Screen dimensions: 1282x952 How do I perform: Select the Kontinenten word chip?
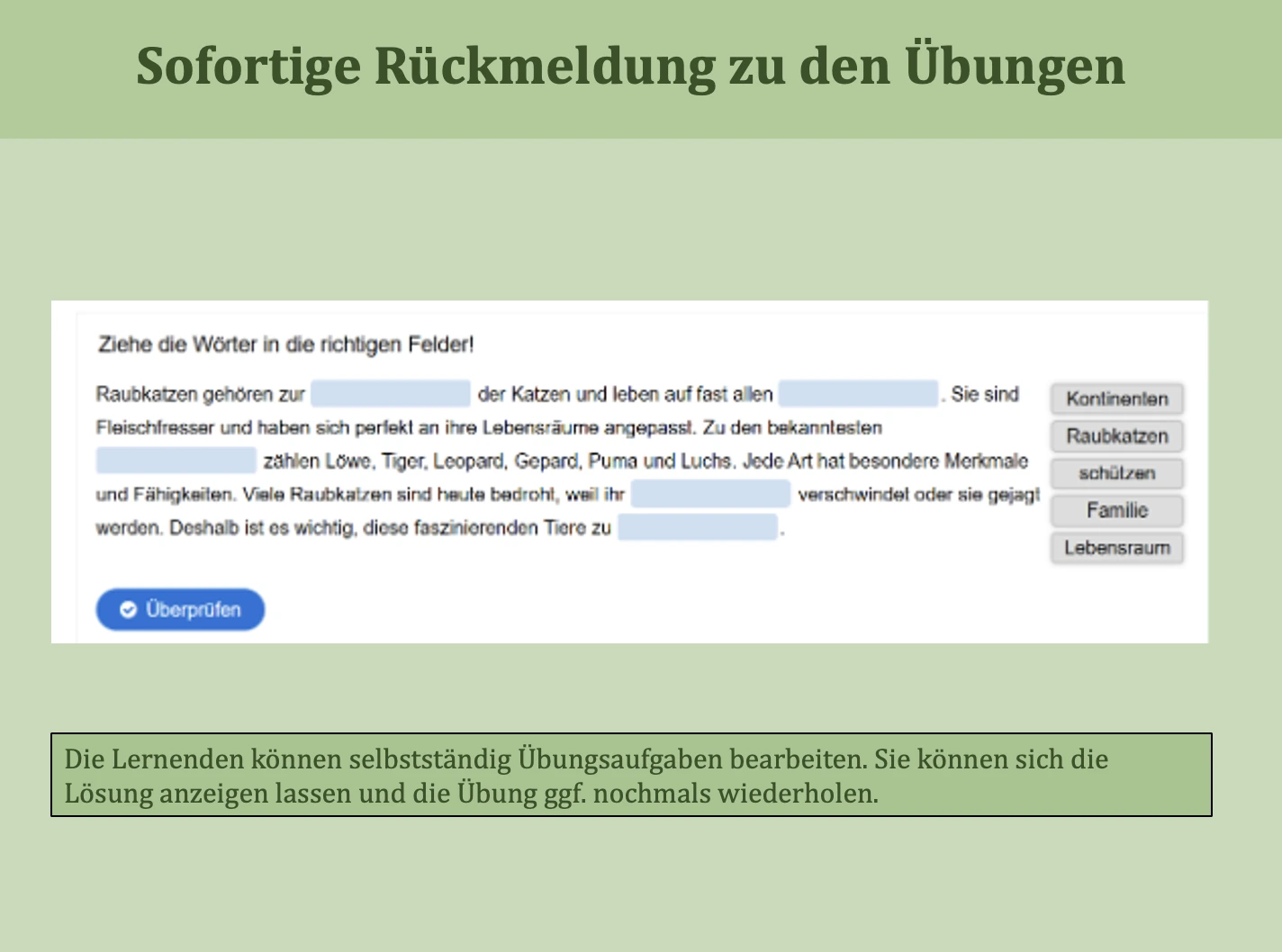(1116, 399)
